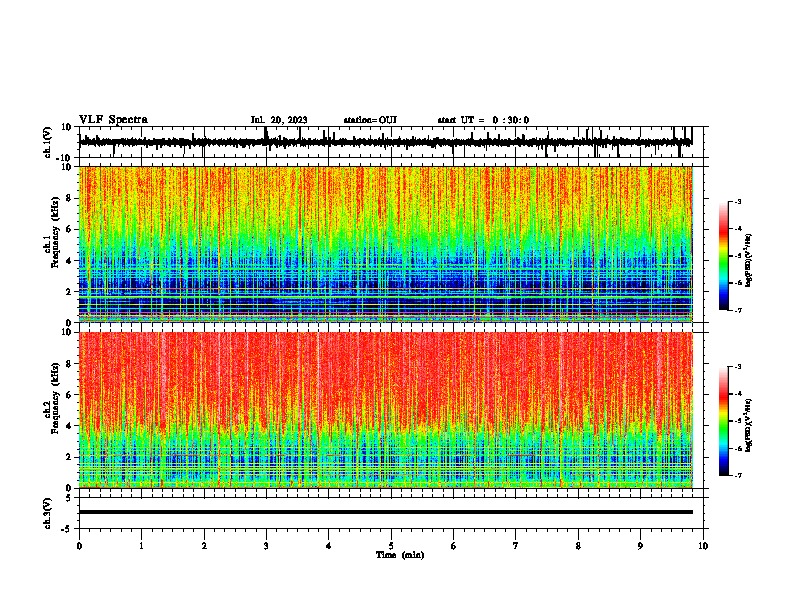Click the ch.2 spectrogram plot
This screenshot has width=792, height=612.
point(385,410)
